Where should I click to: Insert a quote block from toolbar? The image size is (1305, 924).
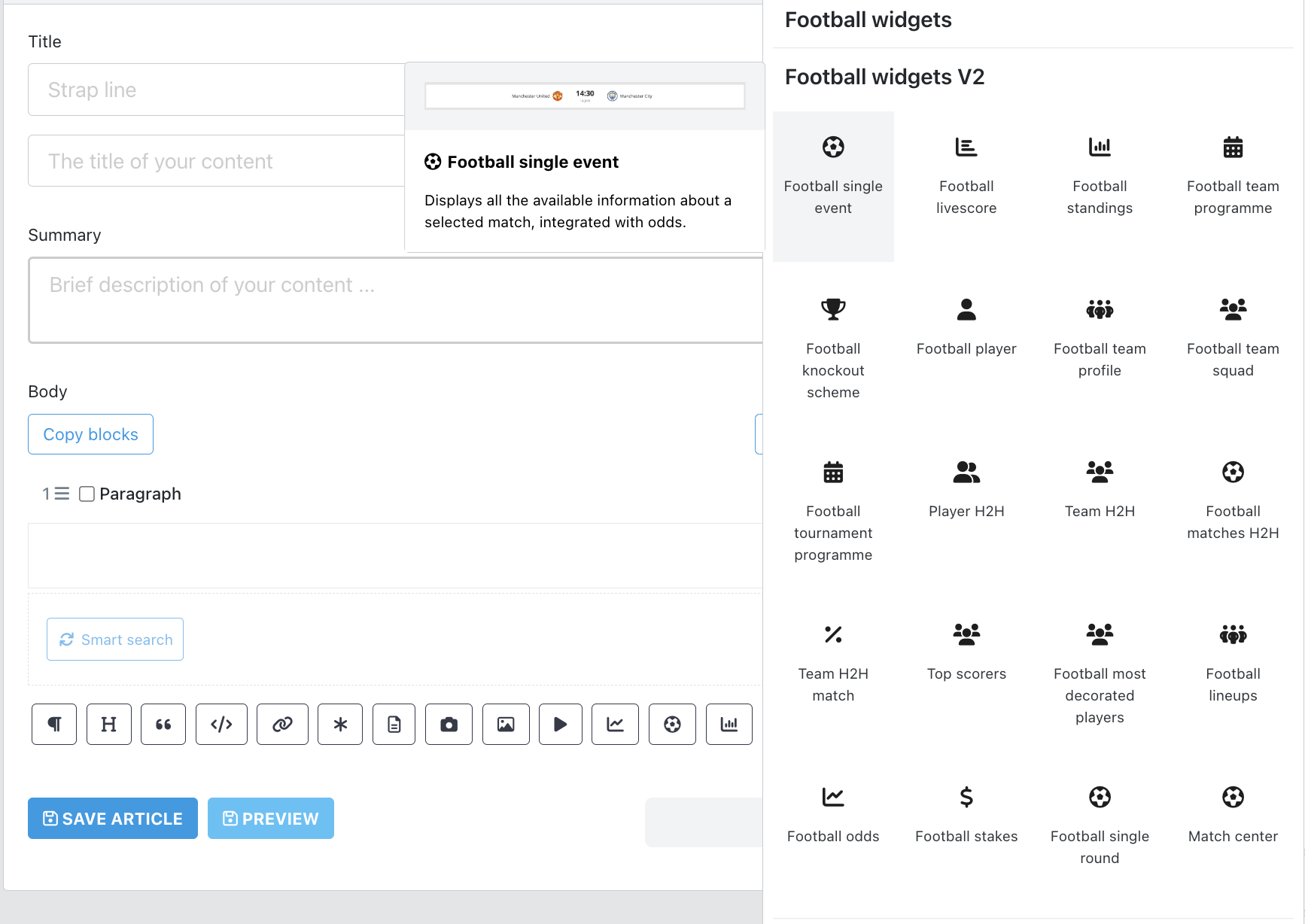[163, 724]
